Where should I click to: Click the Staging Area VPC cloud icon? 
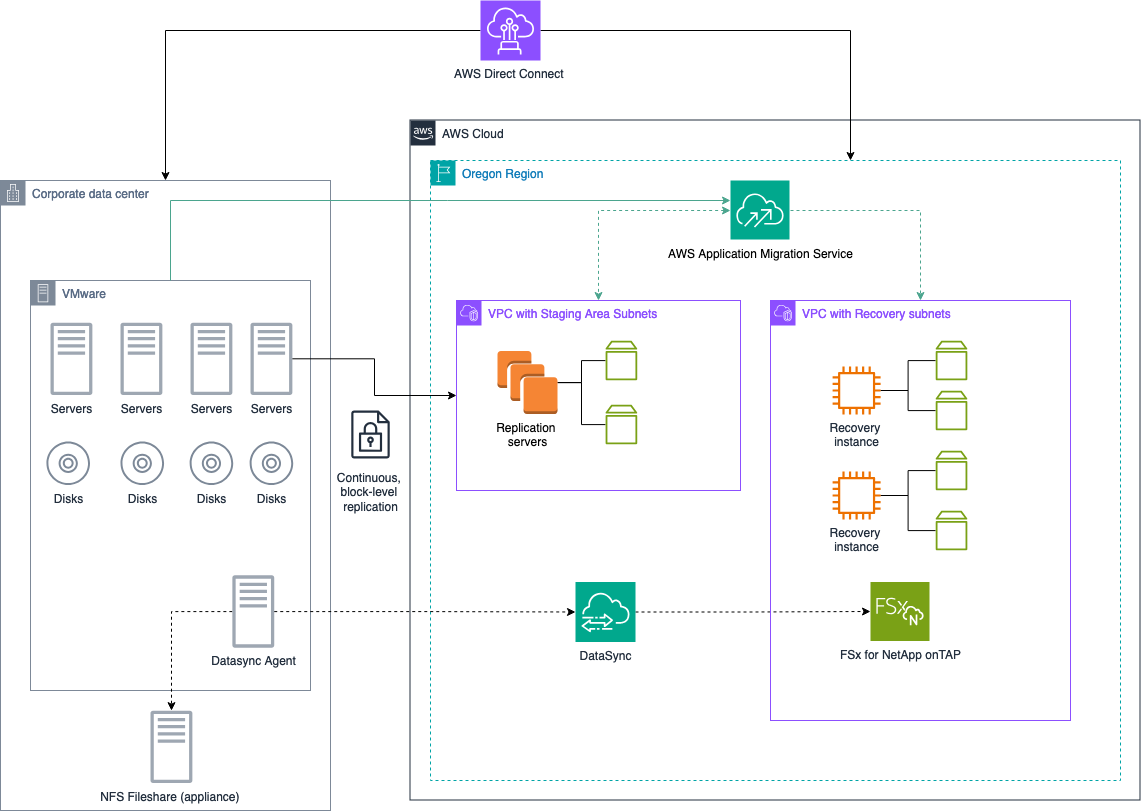tap(469, 313)
